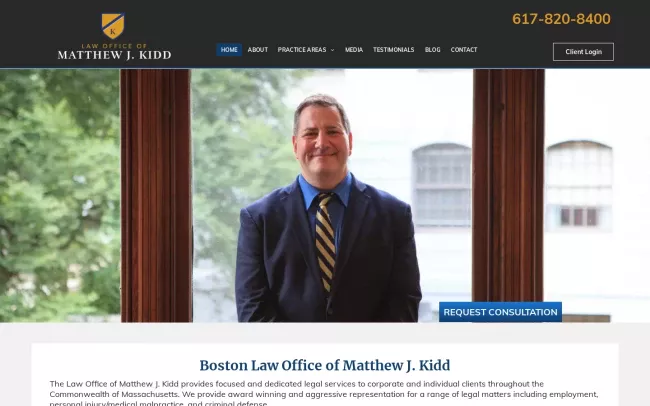Call the 617-820-8400 phone number link
Viewport: 650px width, 406px height.
point(561,19)
